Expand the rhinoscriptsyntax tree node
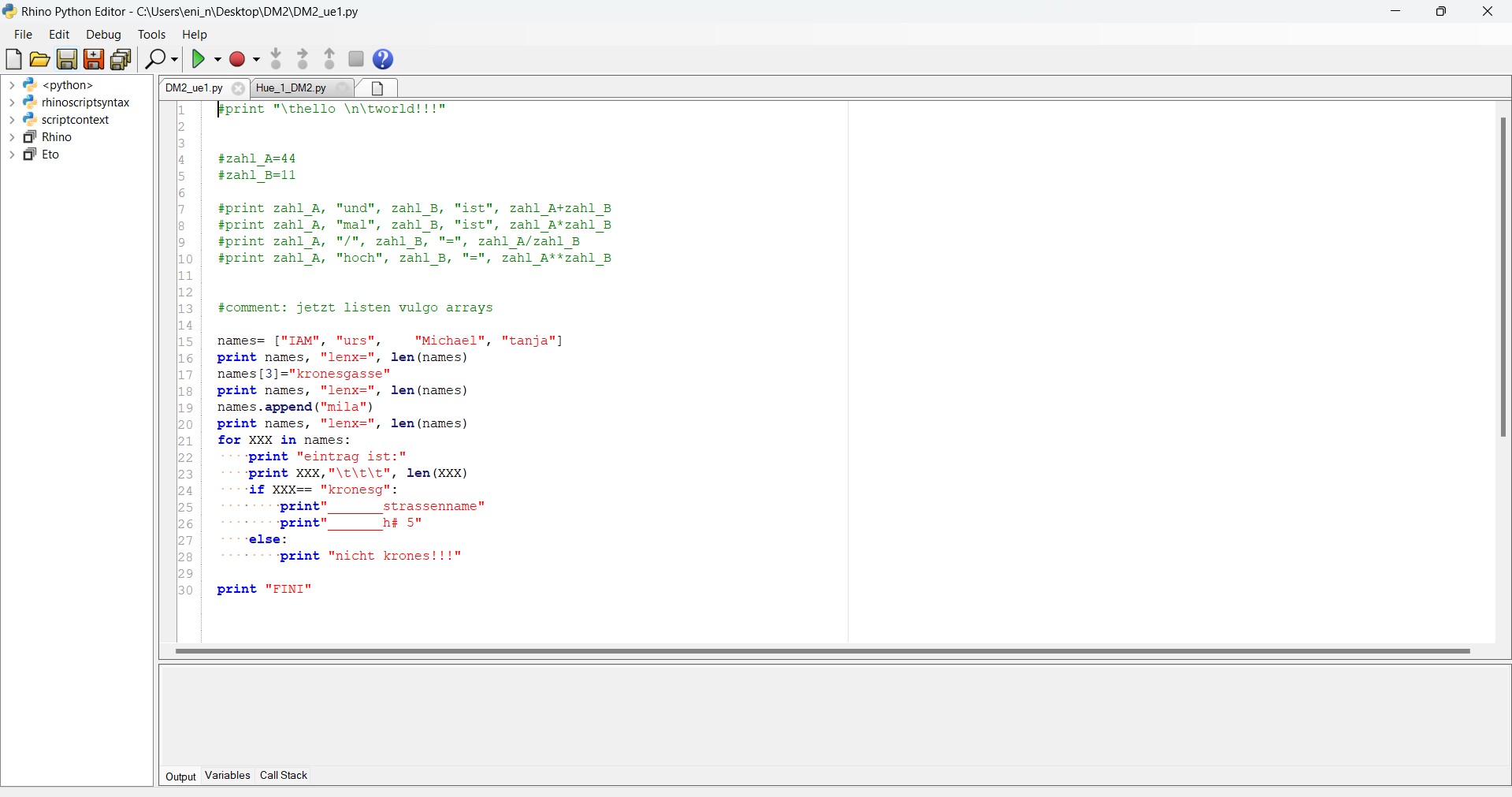This screenshot has height=797, width=1512. point(11,102)
